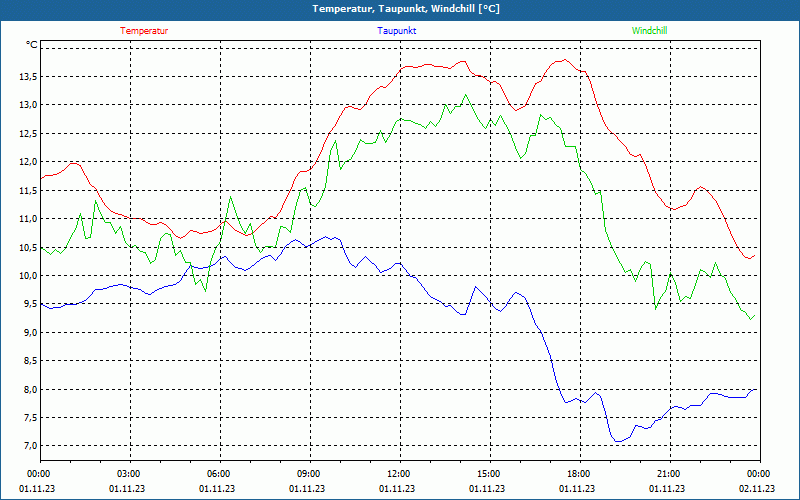The width and height of the screenshot is (800, 500).
Task: Click the 06:00 time label
Action: (x=219, y=473)
